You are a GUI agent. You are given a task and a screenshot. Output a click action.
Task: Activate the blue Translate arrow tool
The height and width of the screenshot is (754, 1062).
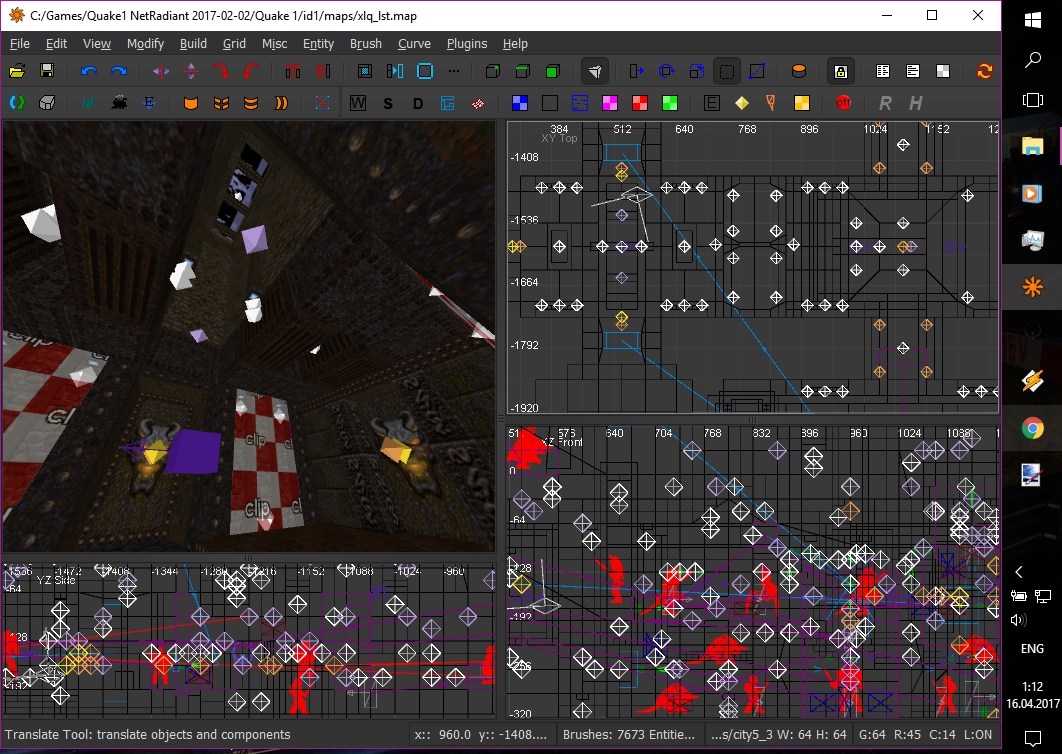(637, 71)
